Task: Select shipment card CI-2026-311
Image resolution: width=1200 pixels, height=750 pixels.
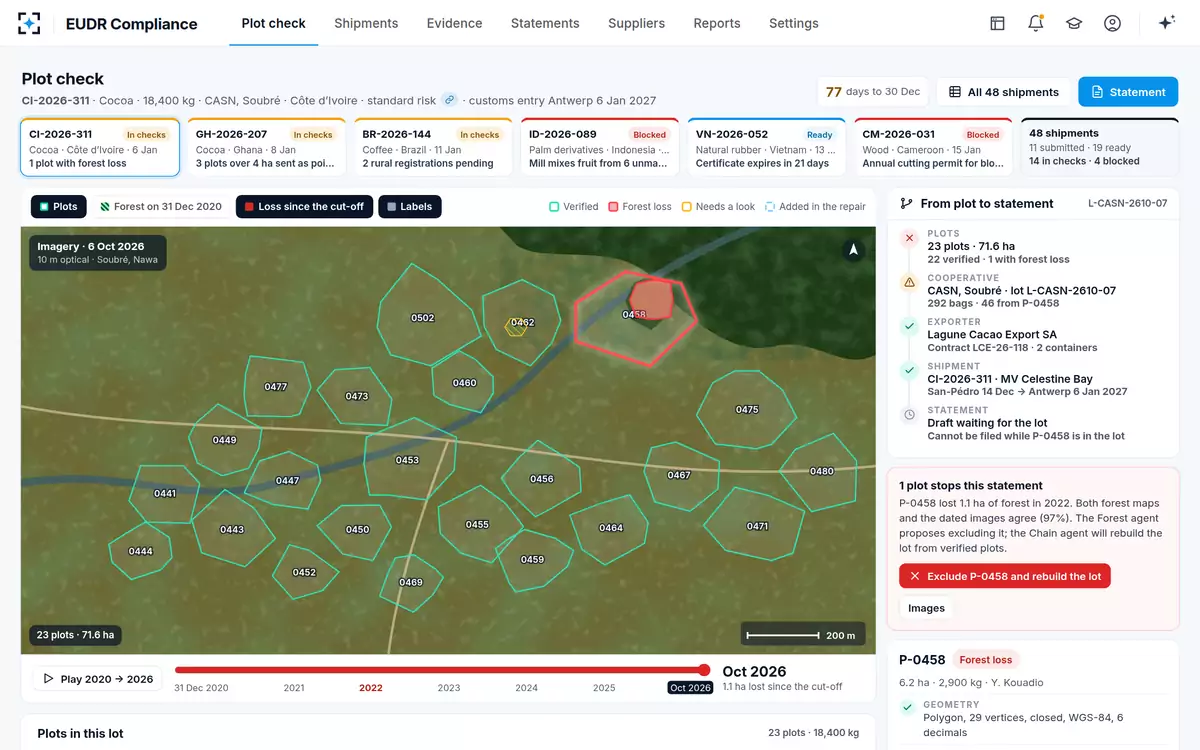Action: (x=100, y=147)
